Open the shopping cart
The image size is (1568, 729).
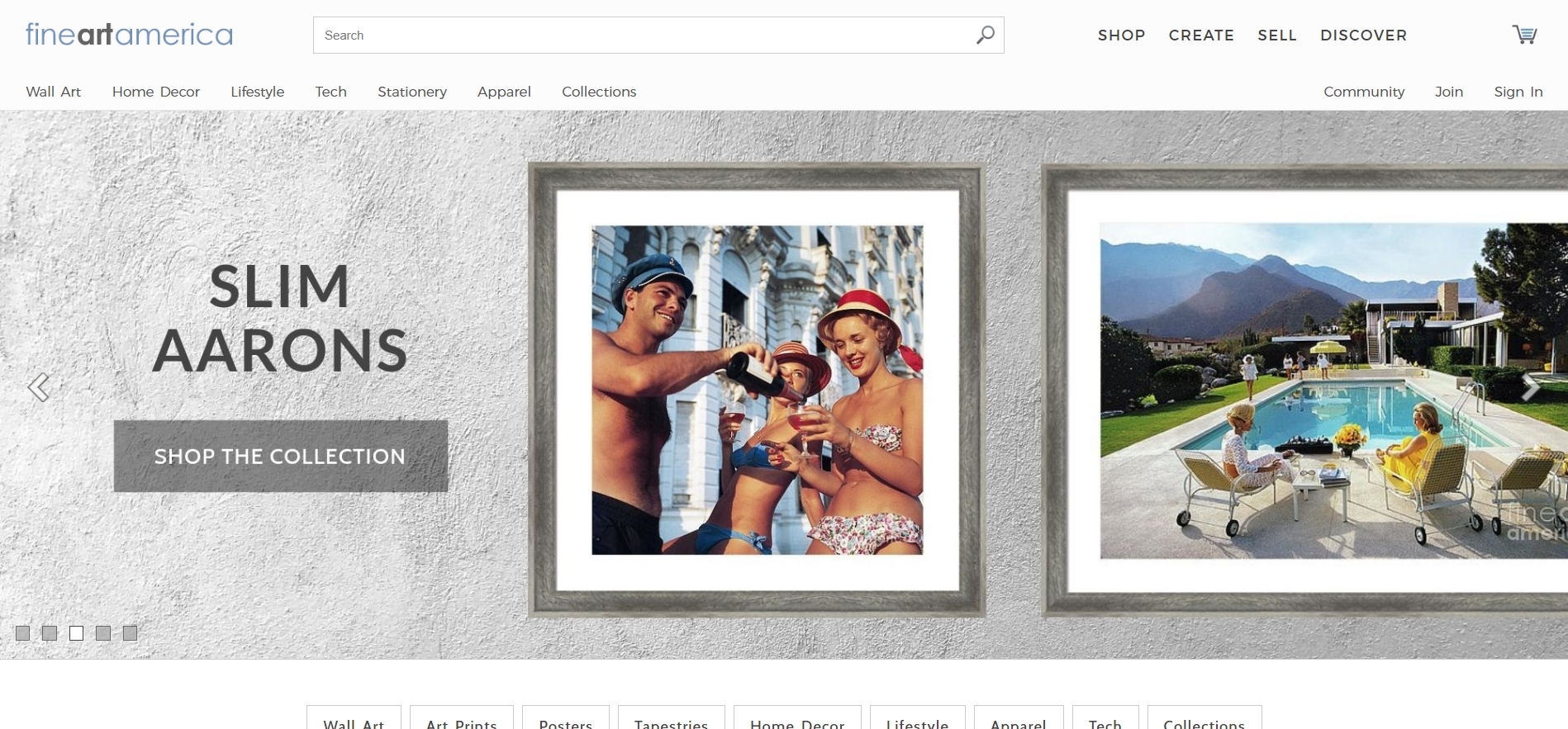pyautogui.click(x=1524, y=35)
